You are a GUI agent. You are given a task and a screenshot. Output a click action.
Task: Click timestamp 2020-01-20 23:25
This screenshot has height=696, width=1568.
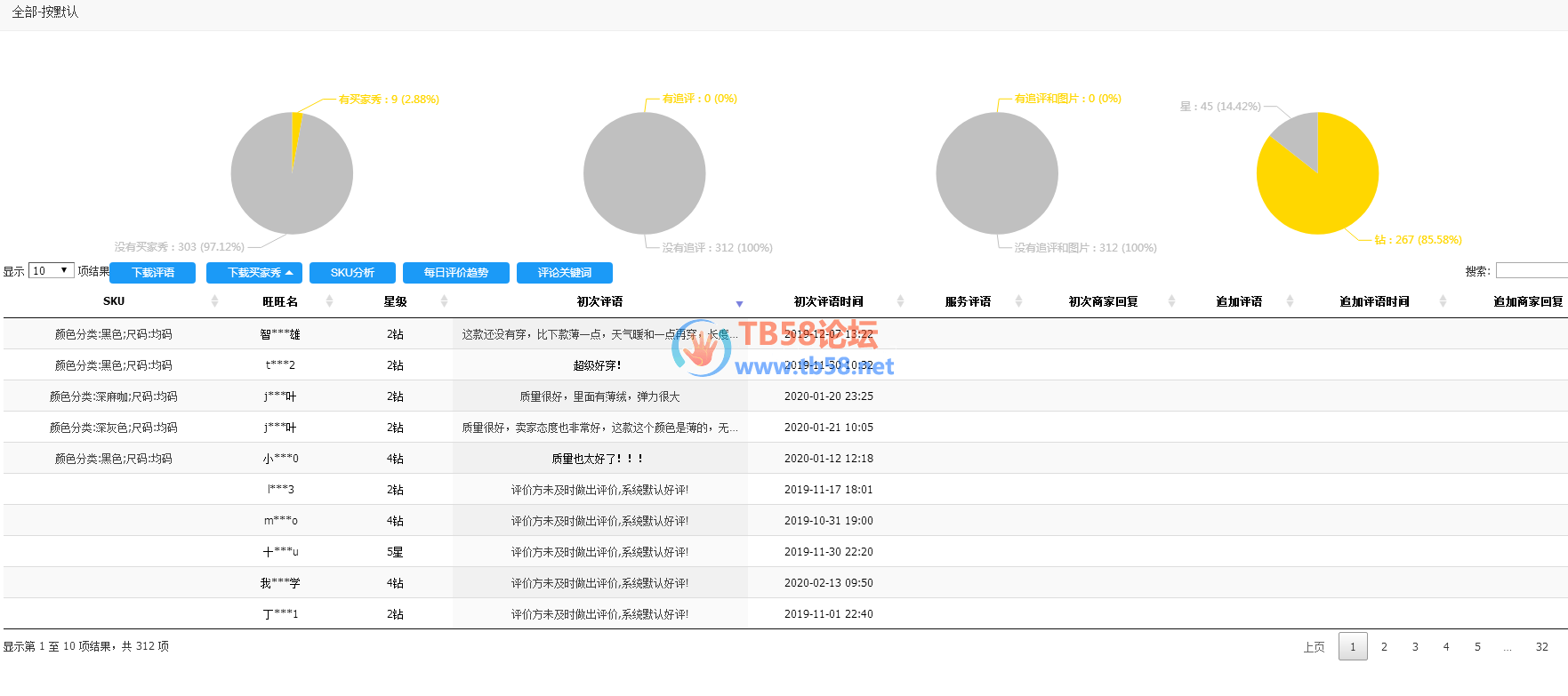[x=828, y=396]
